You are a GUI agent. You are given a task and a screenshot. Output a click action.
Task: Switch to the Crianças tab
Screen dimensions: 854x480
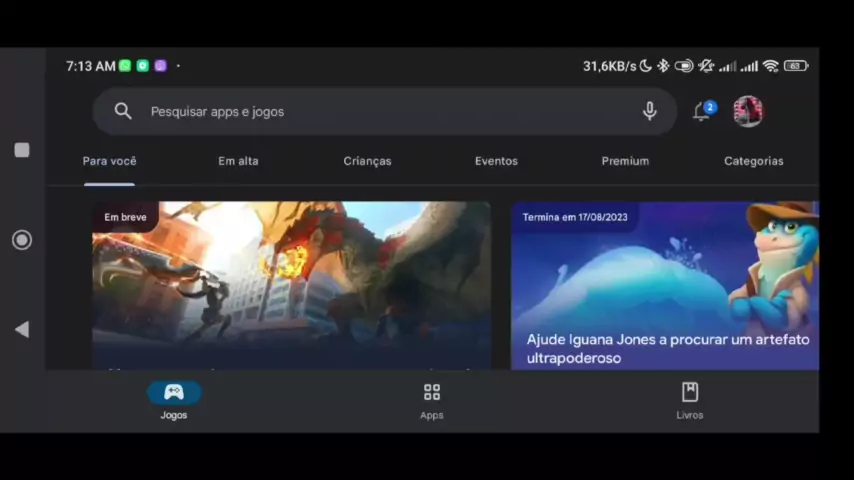click(367, 161)
